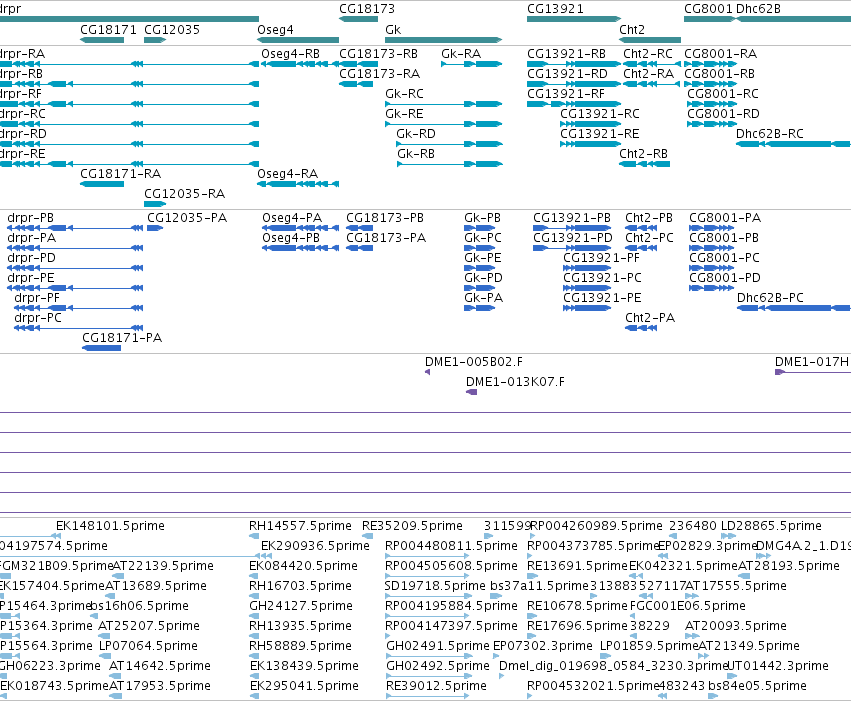The image size is (851, 701).
Task: Click the Oseg4 gene label
Action: [275, 29]
